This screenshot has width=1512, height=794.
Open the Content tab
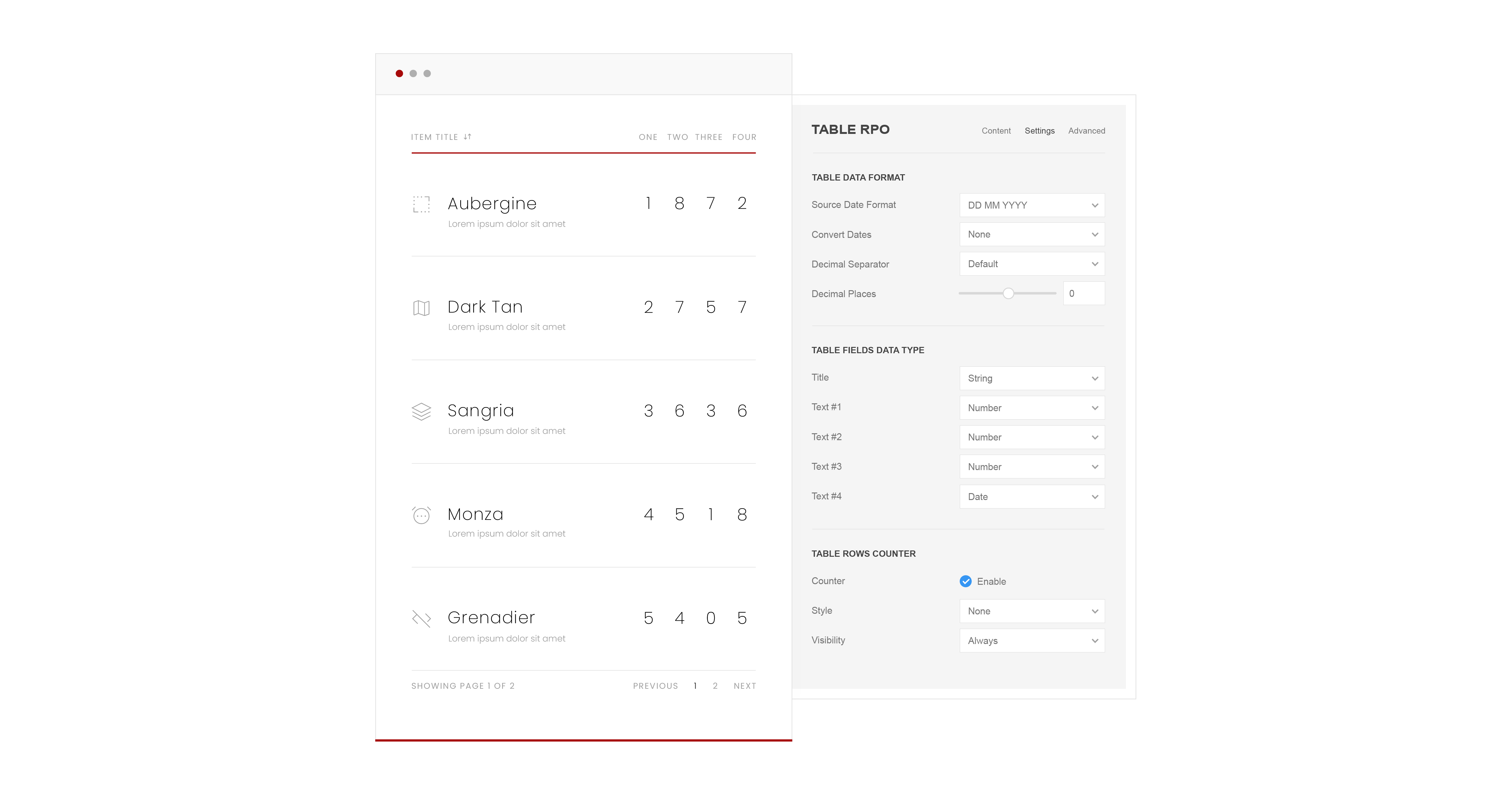[x=996, y=130]
